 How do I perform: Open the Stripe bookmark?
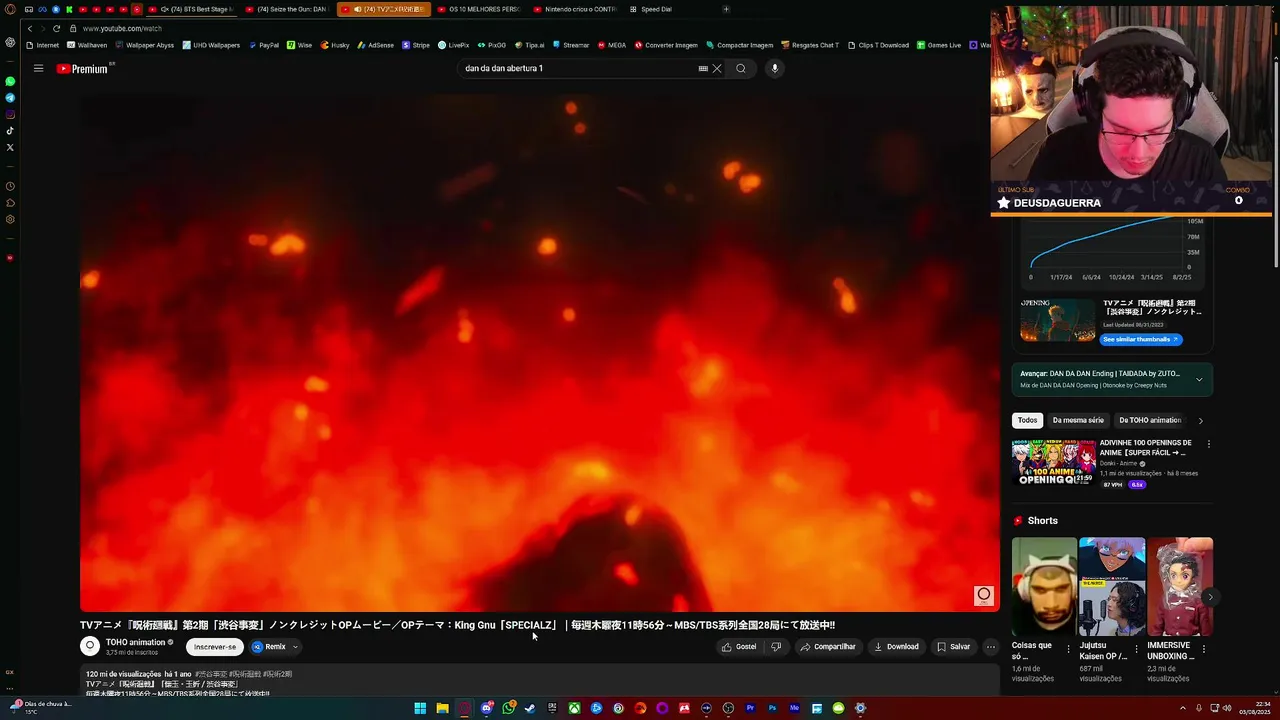click(416, 45)
